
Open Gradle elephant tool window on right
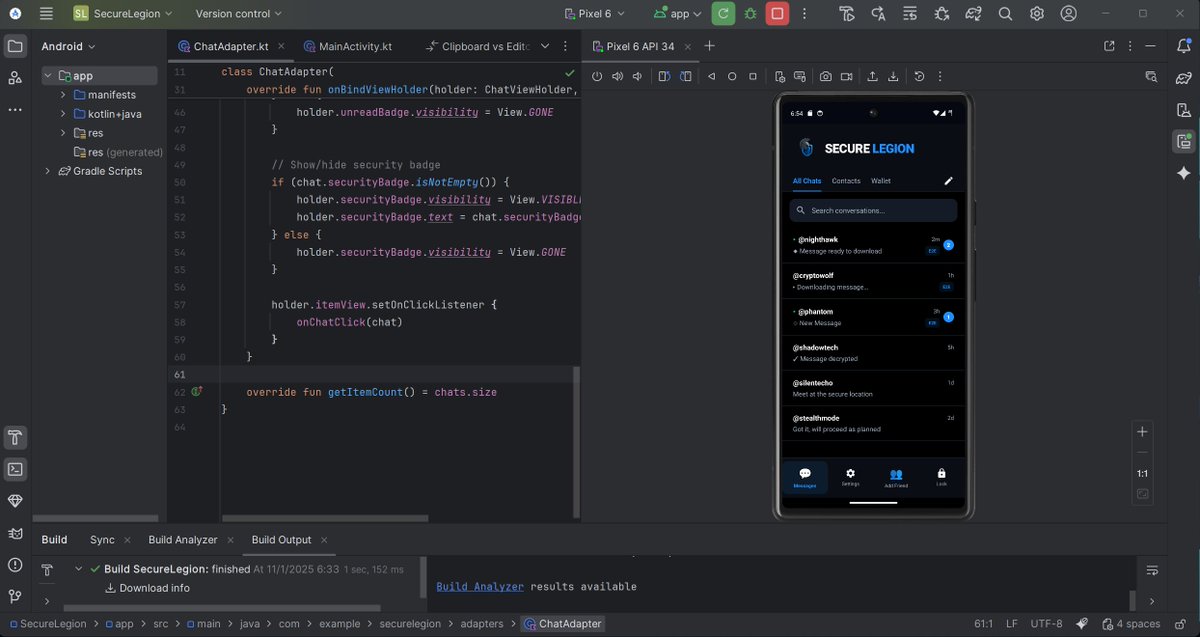tap(1184, 78)
